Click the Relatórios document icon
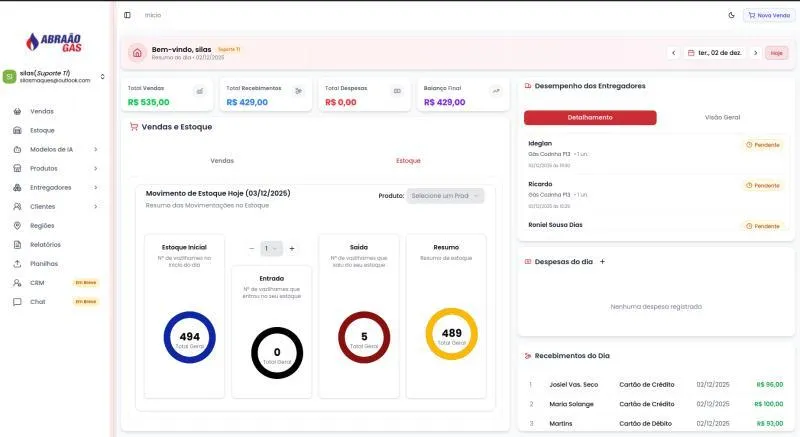 pos(17,245)
